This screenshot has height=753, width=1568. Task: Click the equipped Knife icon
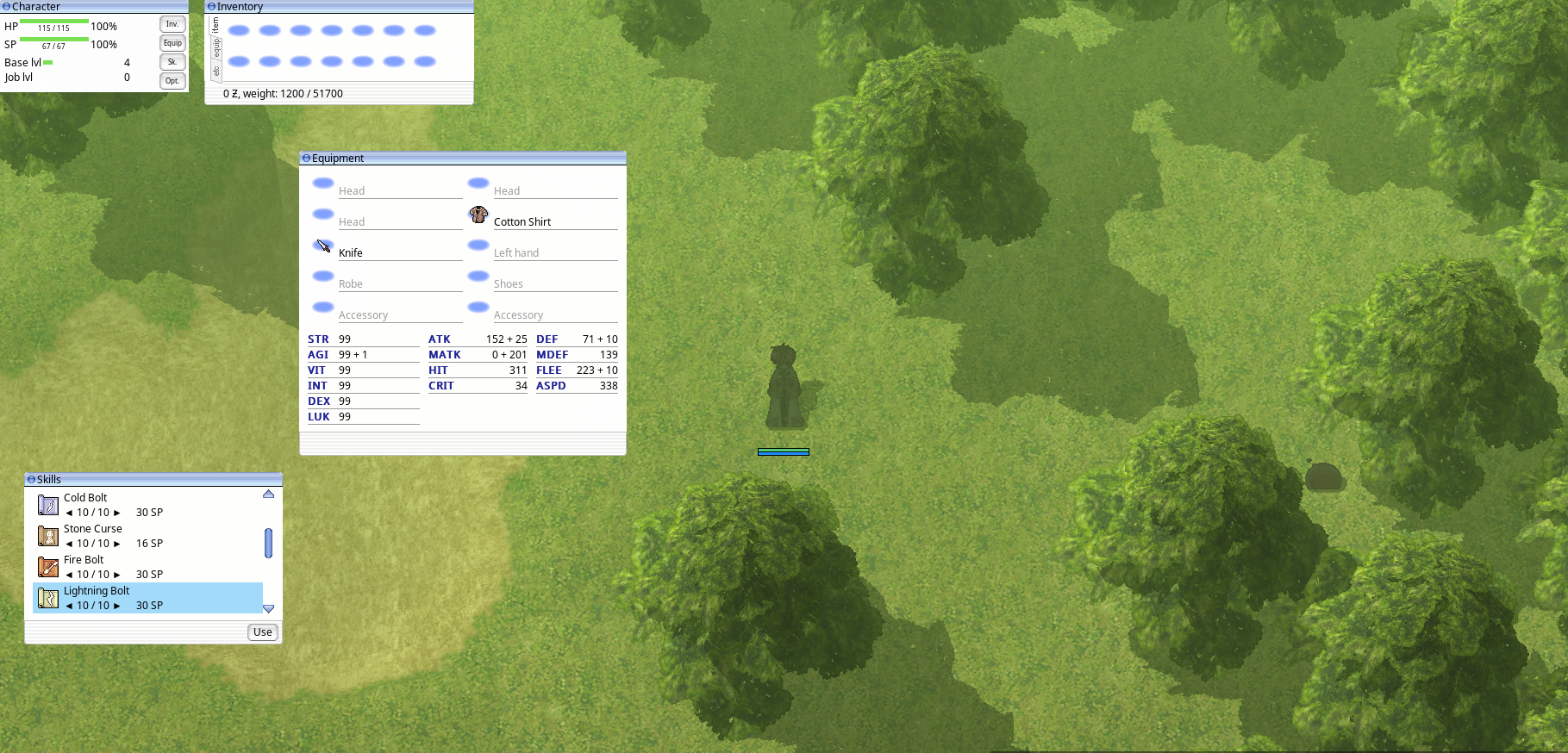click(323, 246)
